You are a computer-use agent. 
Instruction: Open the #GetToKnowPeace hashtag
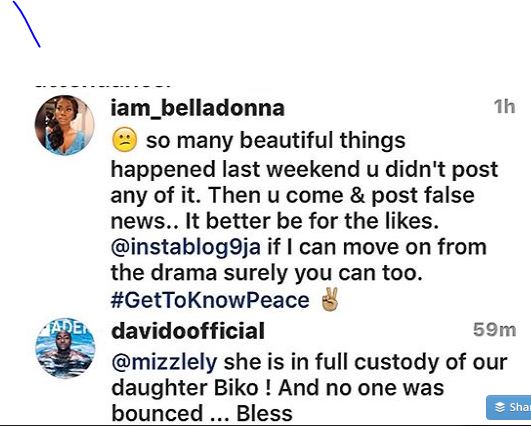point(210,300)
